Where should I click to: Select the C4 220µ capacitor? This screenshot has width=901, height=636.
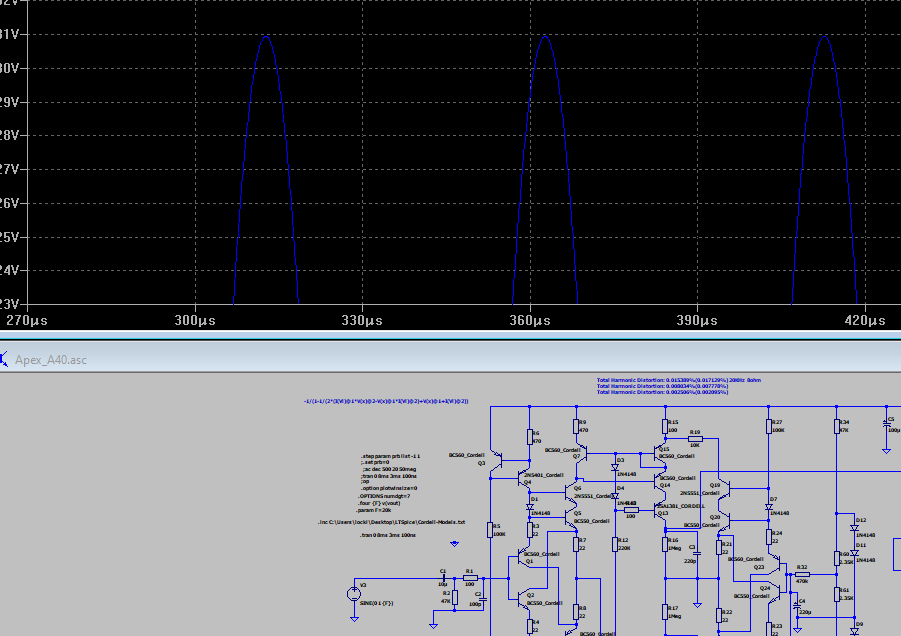[x=798, y=605]
